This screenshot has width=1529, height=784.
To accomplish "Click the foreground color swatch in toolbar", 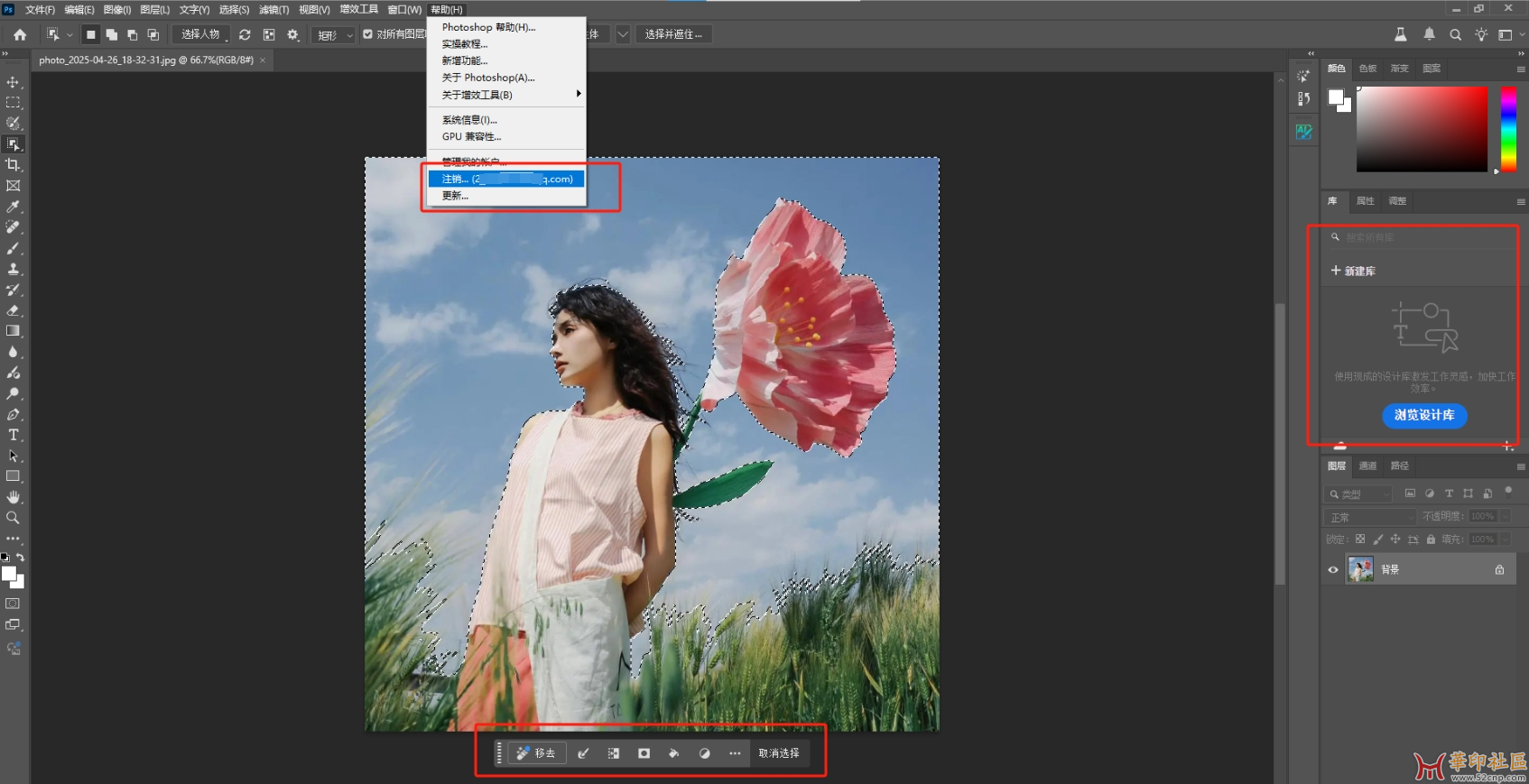I will [9, 574].
